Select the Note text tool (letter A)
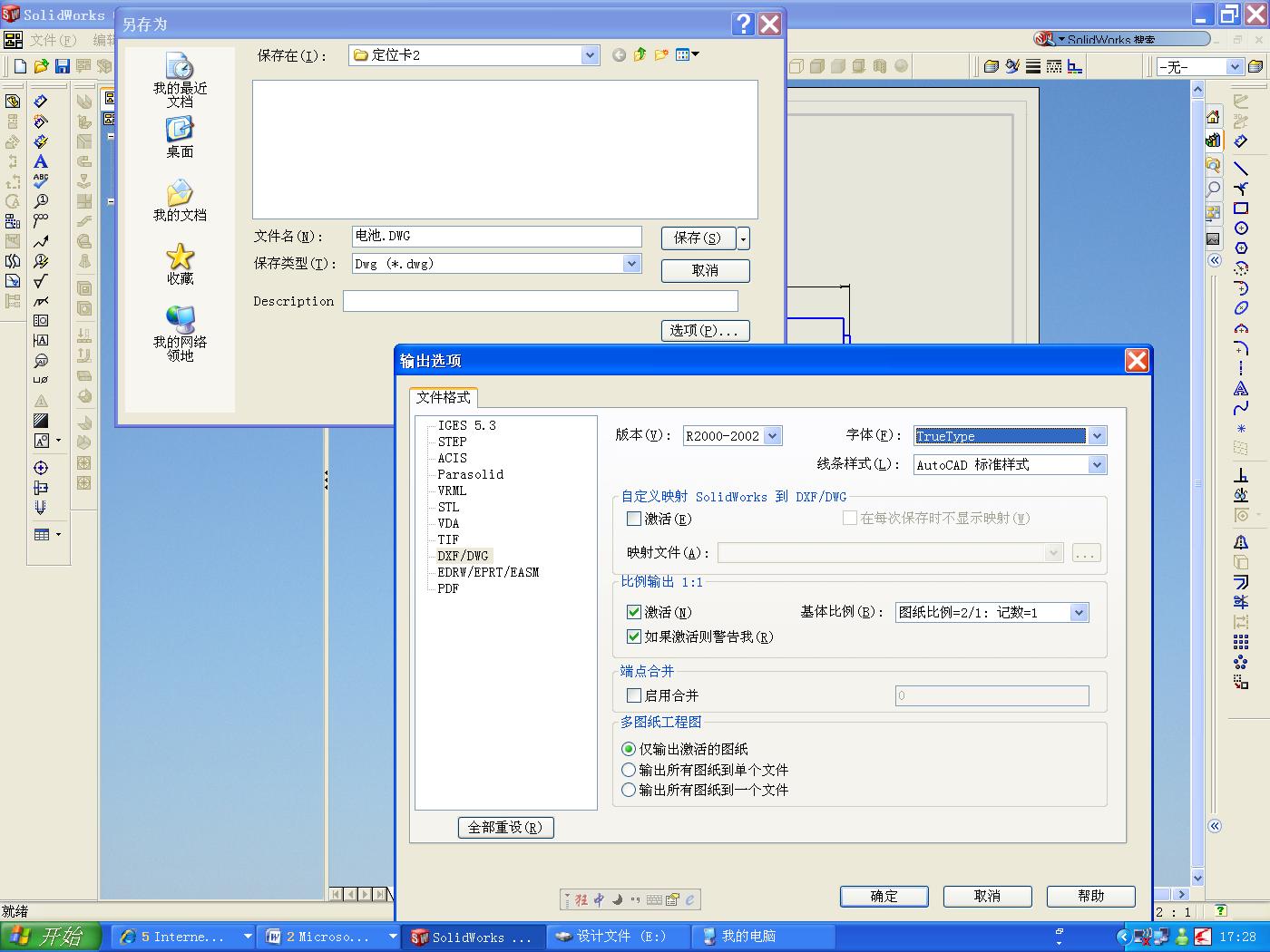This screenshot has width=1270, height=952. point(41,161)
